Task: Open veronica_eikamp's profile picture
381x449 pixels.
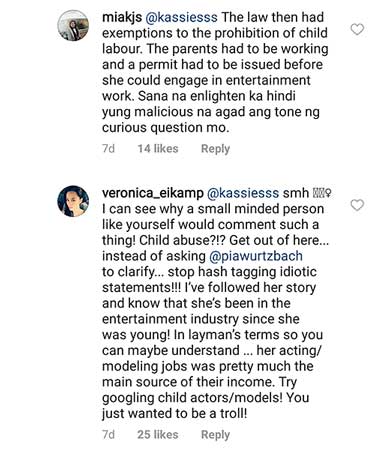Action: point(73,201)
